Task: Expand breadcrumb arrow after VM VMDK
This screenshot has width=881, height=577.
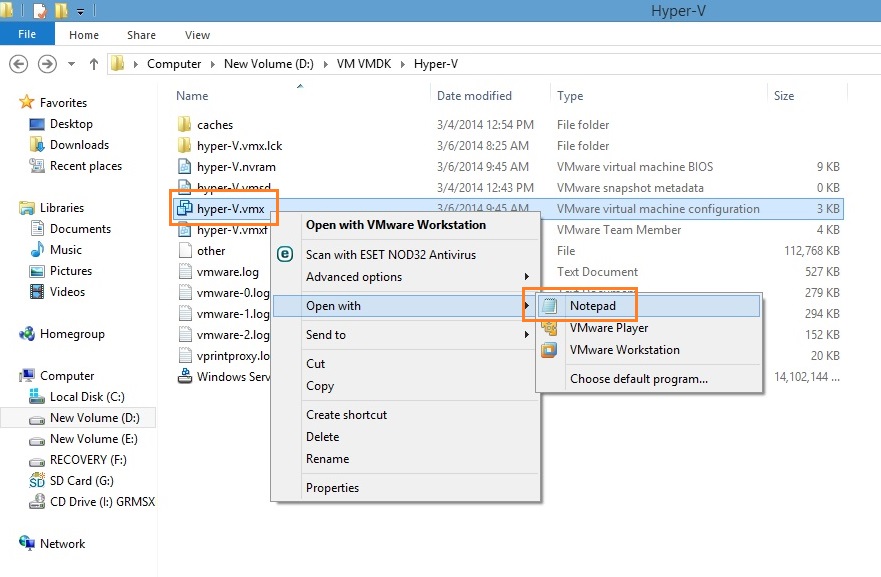Action: 402,64
